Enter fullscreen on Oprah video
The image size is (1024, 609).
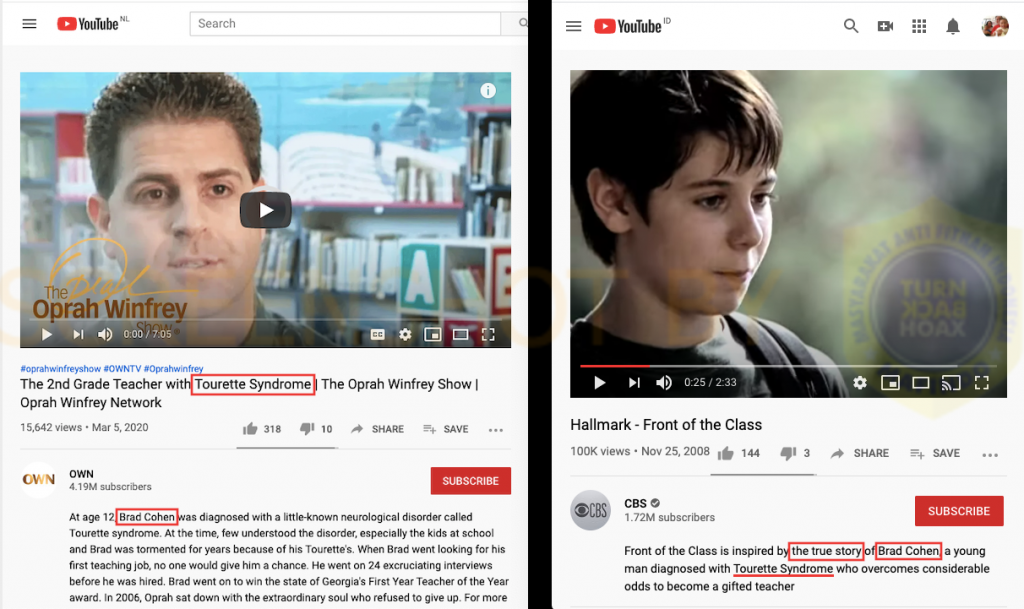(488, 335)
